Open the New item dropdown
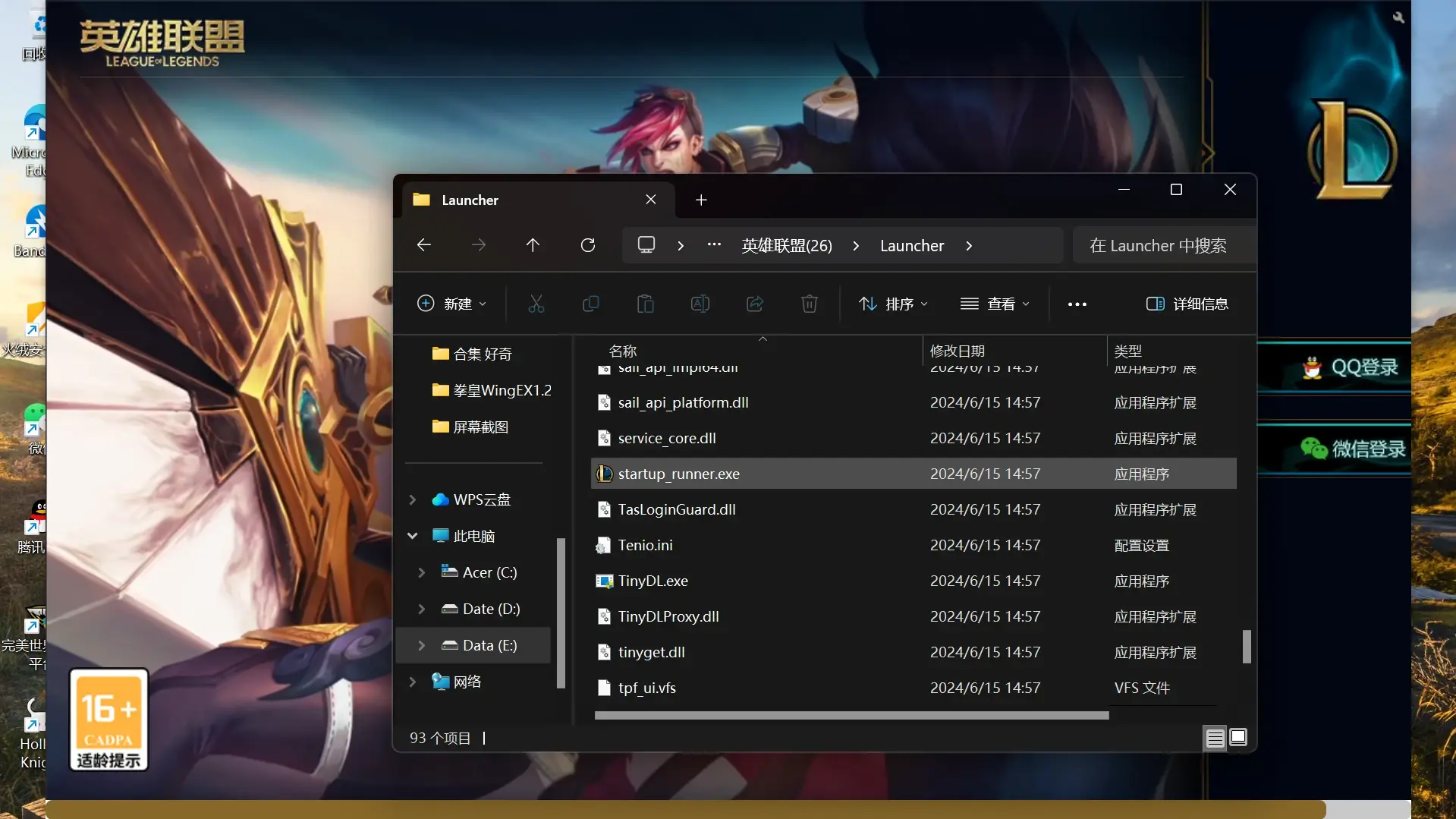The height and width of the screenshot is (819, 1456). (451, 304)
